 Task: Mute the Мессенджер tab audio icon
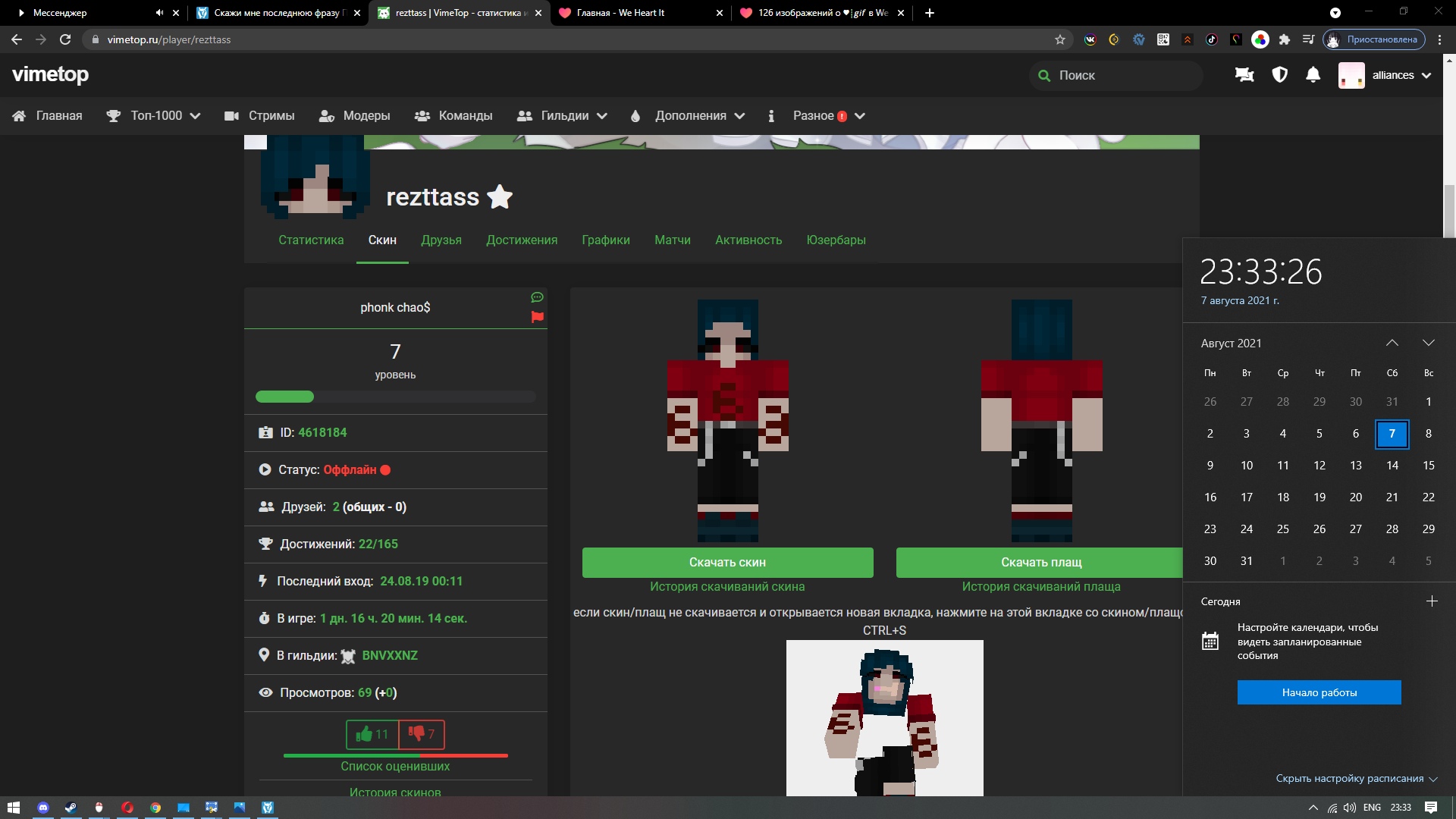[159, 13]
